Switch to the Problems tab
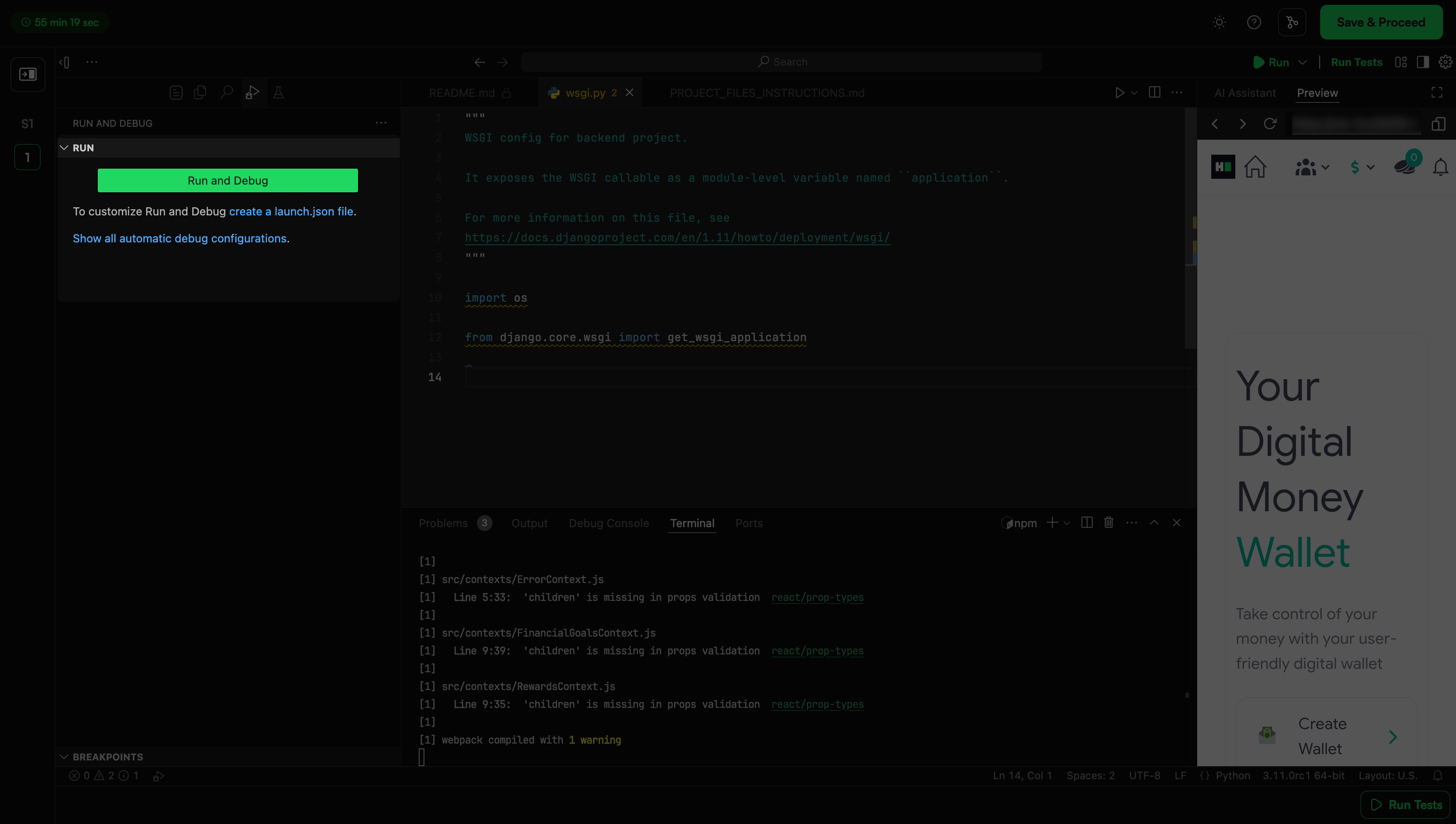The image size is (1456, 824). (443, 523)
